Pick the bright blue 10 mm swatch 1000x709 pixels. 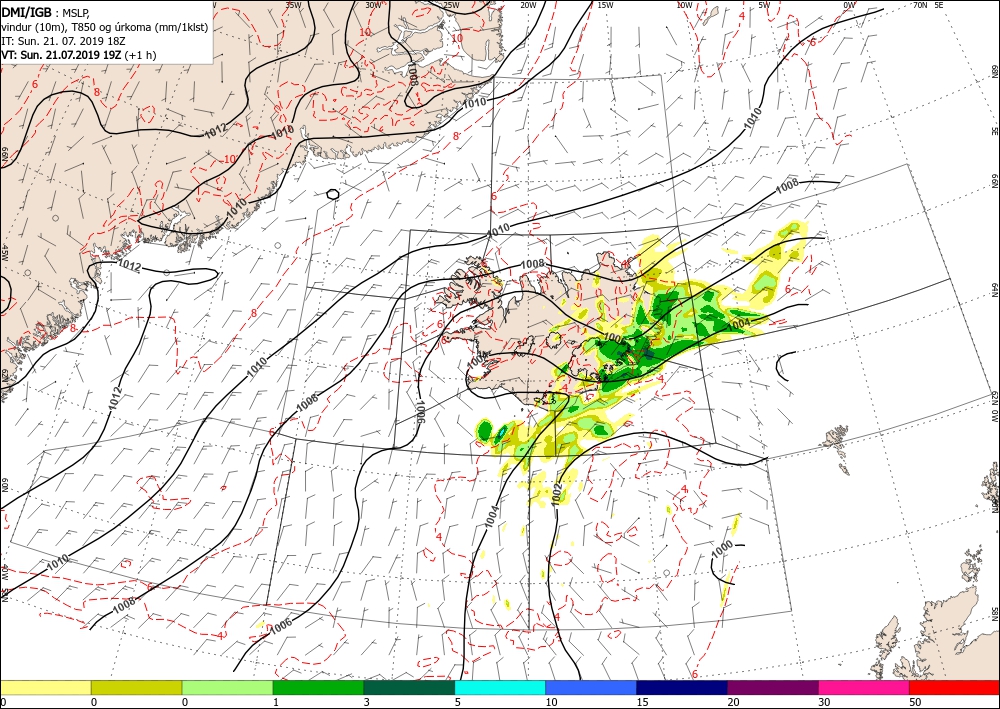[x=591, y=687]
